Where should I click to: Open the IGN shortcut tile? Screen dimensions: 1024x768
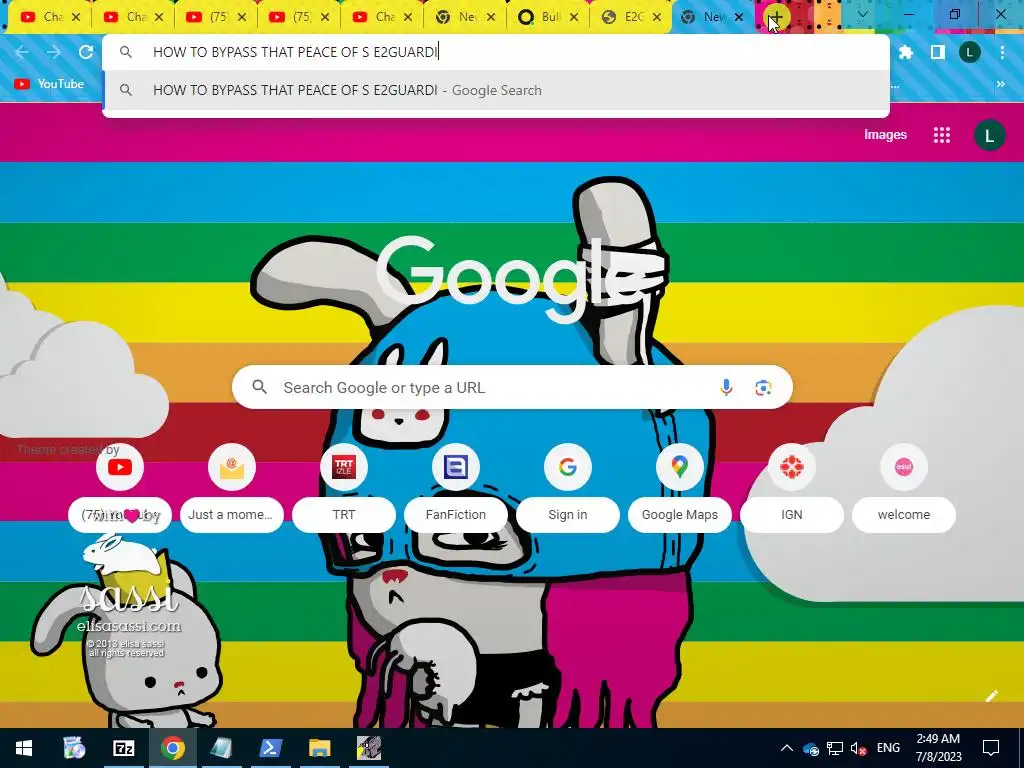[x=792, y=488]
